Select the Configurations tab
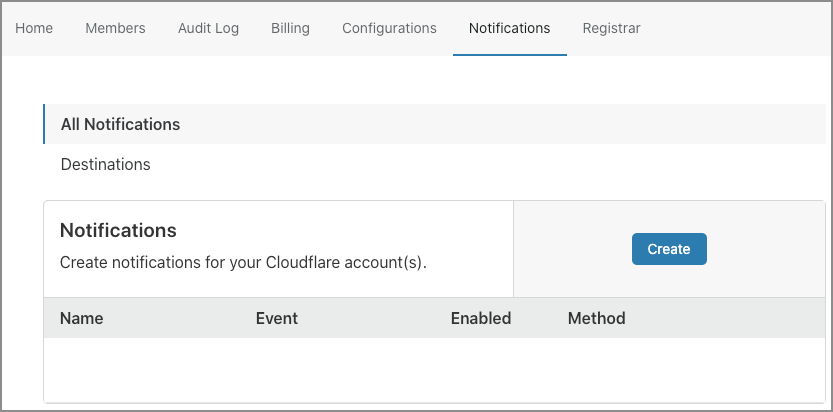This screenshot has height=412, width=833. coord(389,28)
